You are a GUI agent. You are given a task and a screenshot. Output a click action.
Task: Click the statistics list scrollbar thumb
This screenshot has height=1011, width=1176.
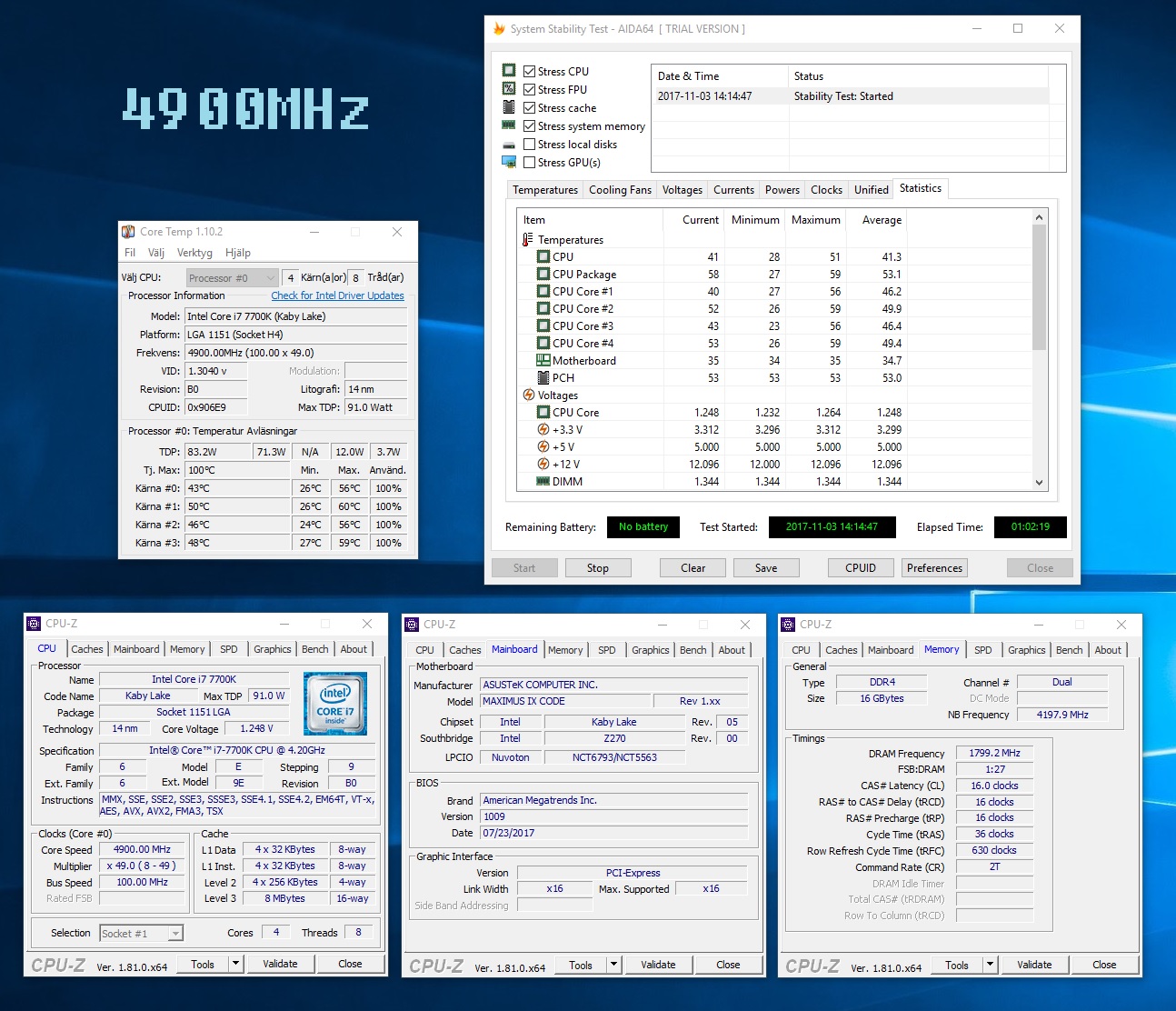coord(1039,287)
